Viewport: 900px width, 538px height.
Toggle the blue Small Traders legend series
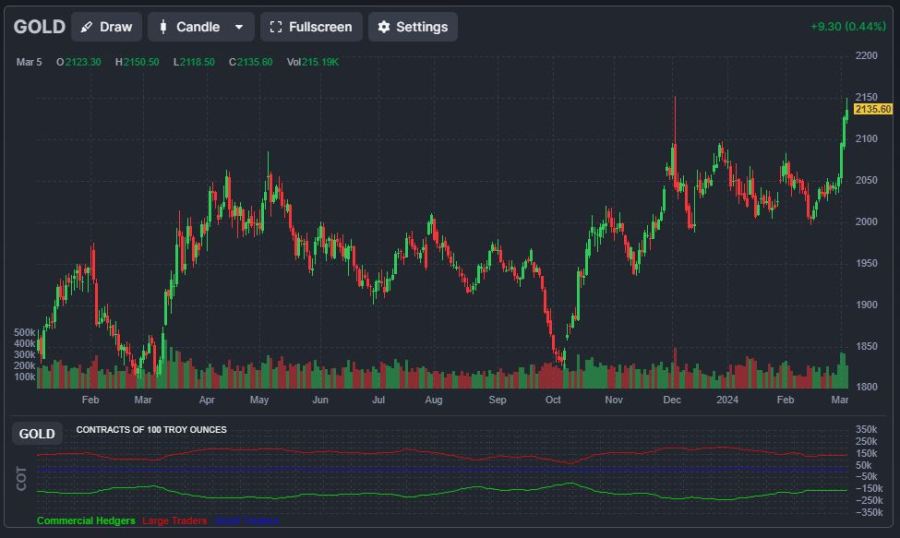coord(246,520)
